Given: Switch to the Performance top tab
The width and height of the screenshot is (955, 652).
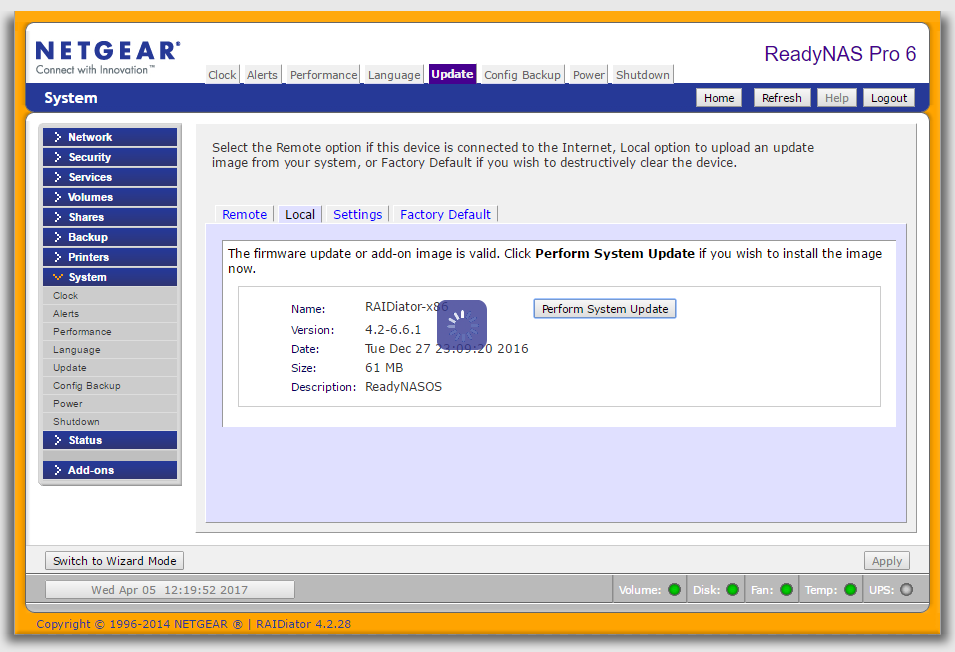Looking at the screenshot, I should point(323,74).
